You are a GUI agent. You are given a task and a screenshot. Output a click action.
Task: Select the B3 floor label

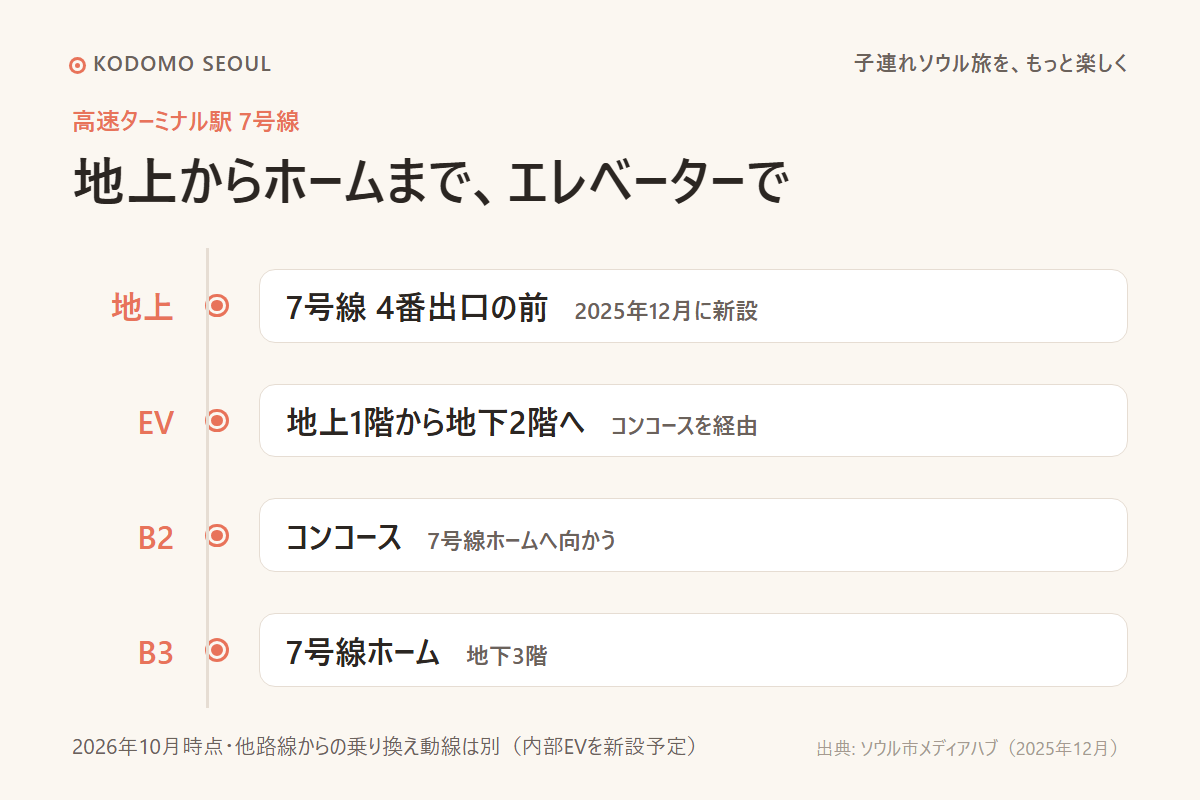[156, 653]
